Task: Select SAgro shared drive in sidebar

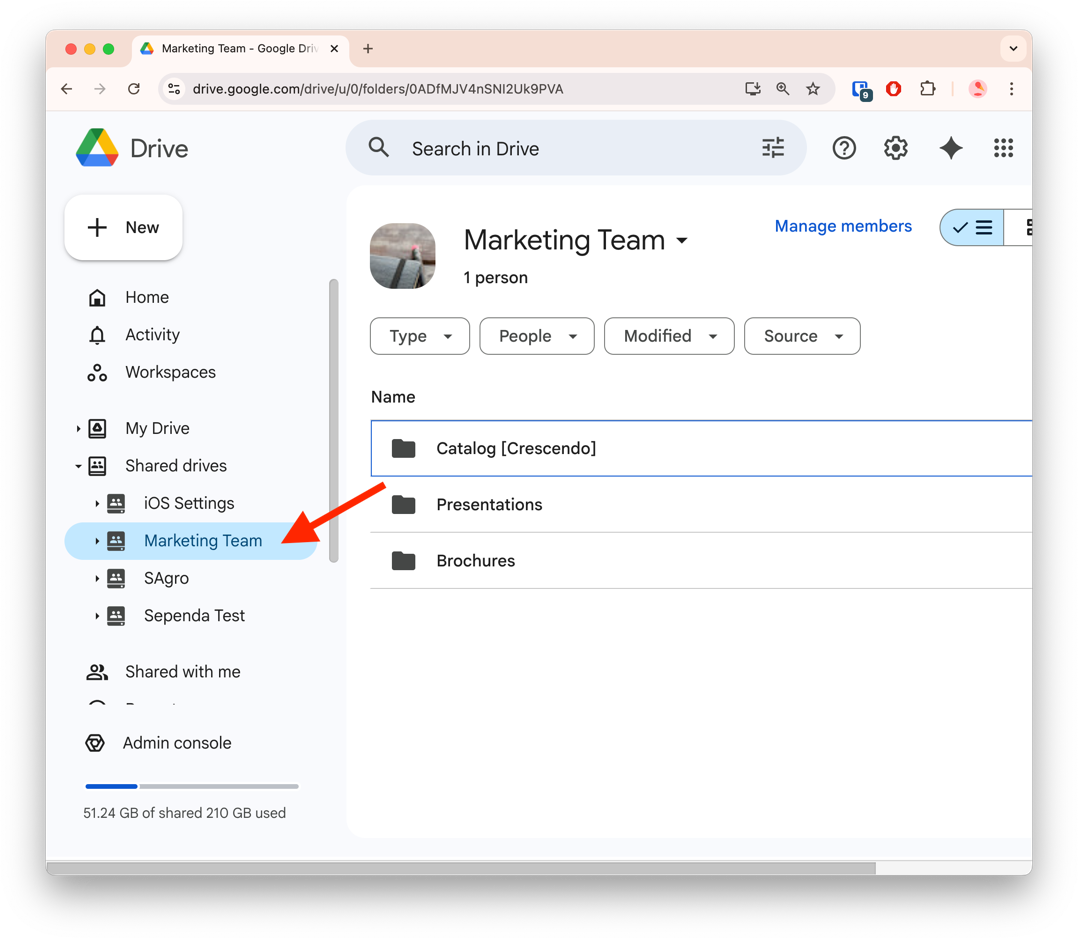Action: [x=166, y=578]
